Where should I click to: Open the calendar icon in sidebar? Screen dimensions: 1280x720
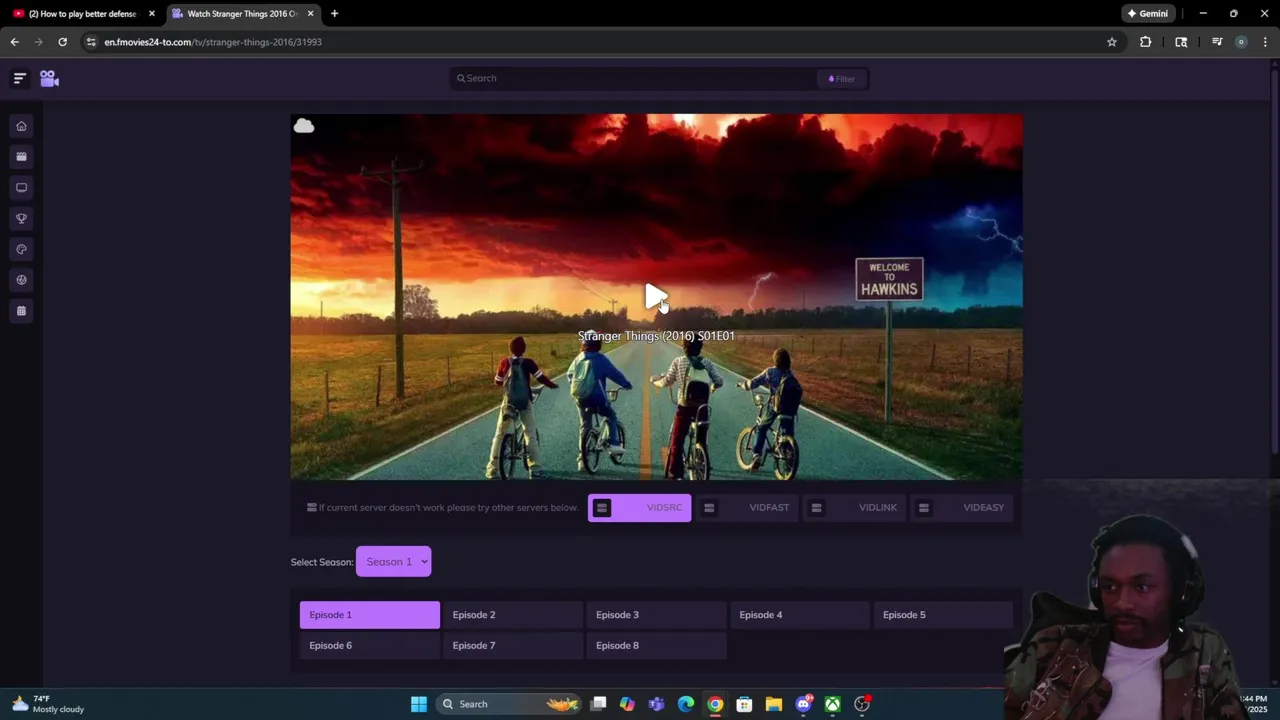pyautogui.click(x=21, y=311)
